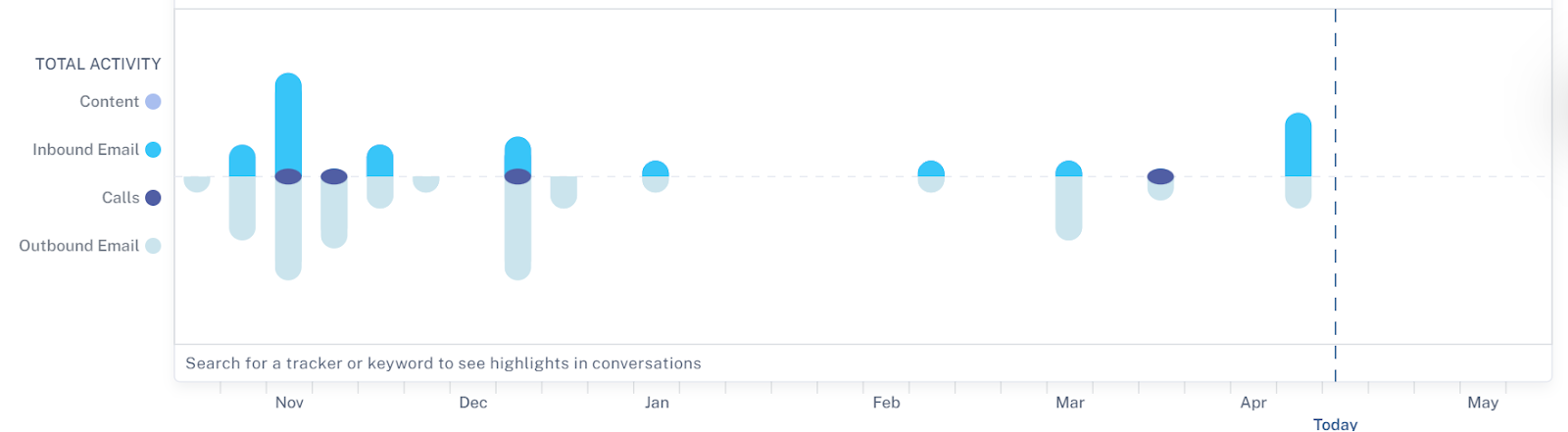The height and width of the screenshot is (432, 1568).
Task: Select the January inbound email bubble
Action: 656,168
